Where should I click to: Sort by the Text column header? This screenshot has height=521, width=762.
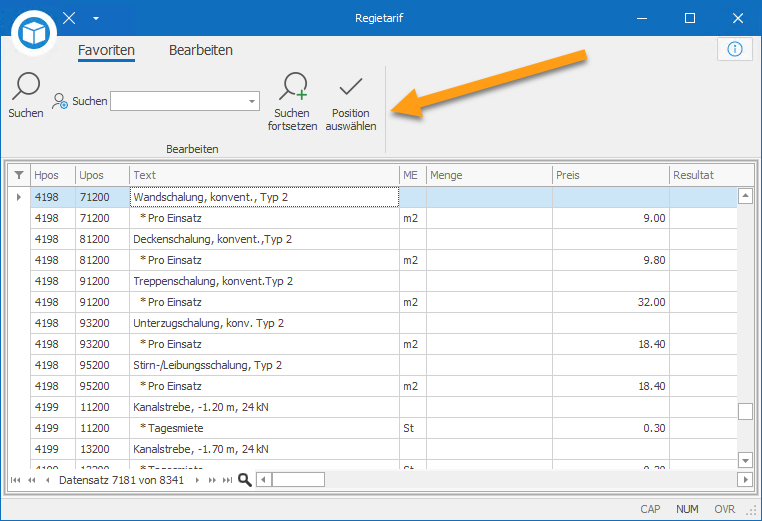264,175
